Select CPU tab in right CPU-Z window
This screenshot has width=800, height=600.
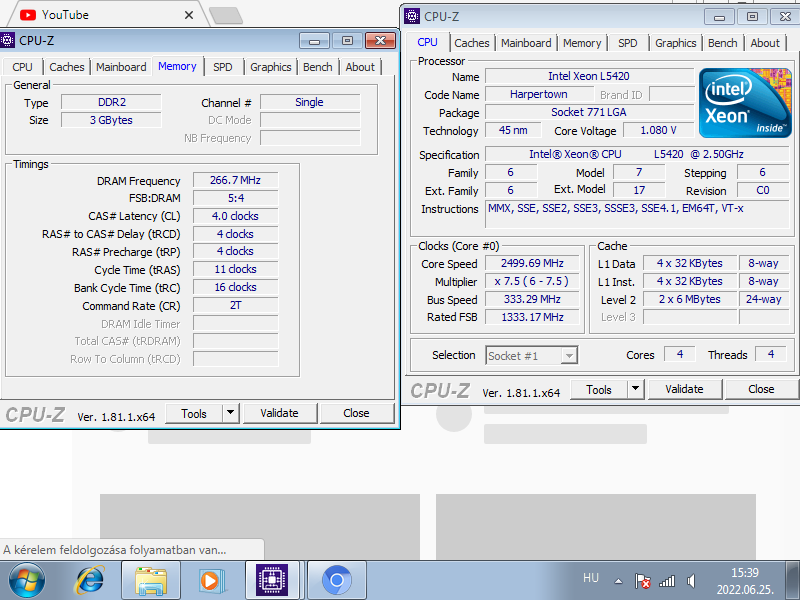(x=428, y=42)
